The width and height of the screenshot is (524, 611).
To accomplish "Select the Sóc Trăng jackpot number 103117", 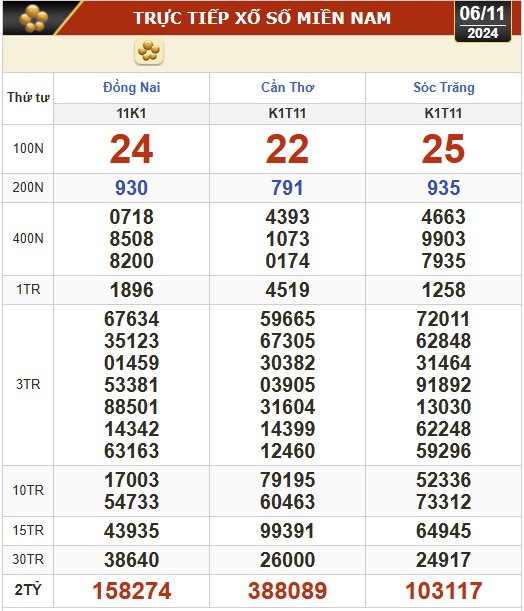I will coord(444,590).
